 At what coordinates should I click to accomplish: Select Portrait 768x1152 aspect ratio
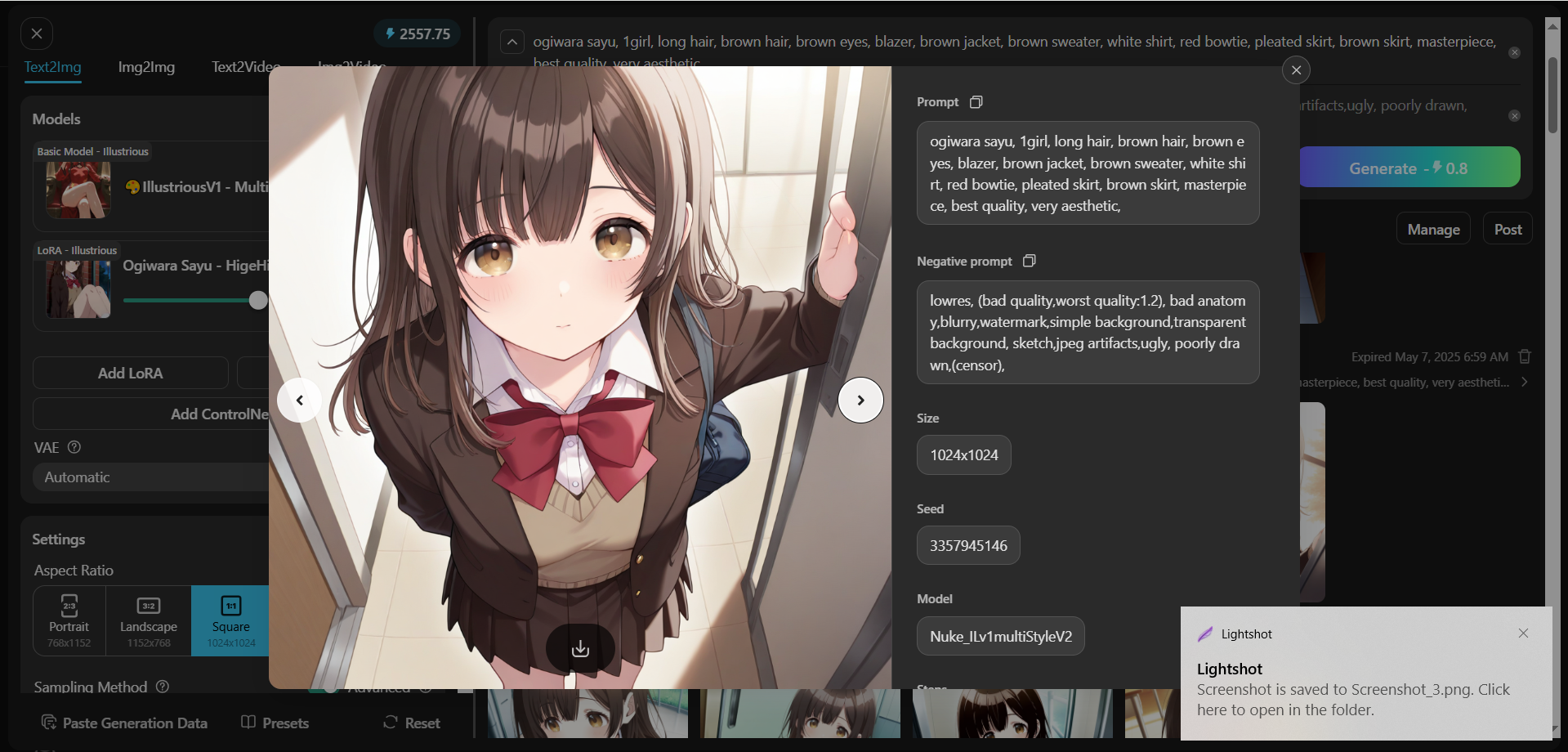(x=69, y=620)
